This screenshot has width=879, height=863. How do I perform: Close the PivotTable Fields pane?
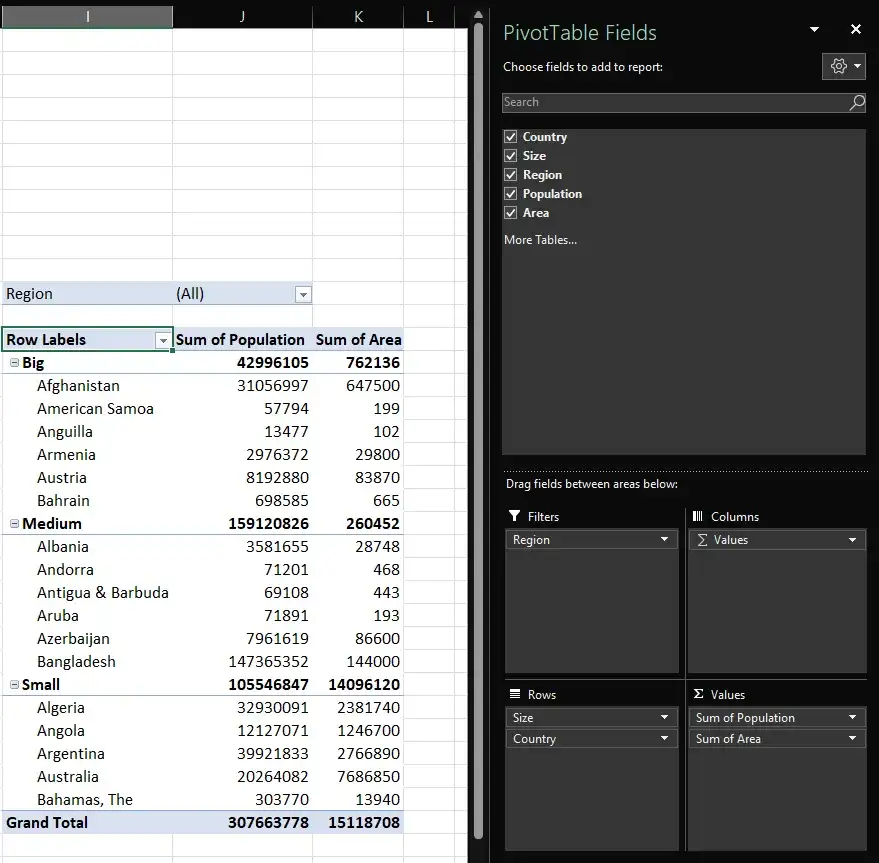(x=855, y=30)
